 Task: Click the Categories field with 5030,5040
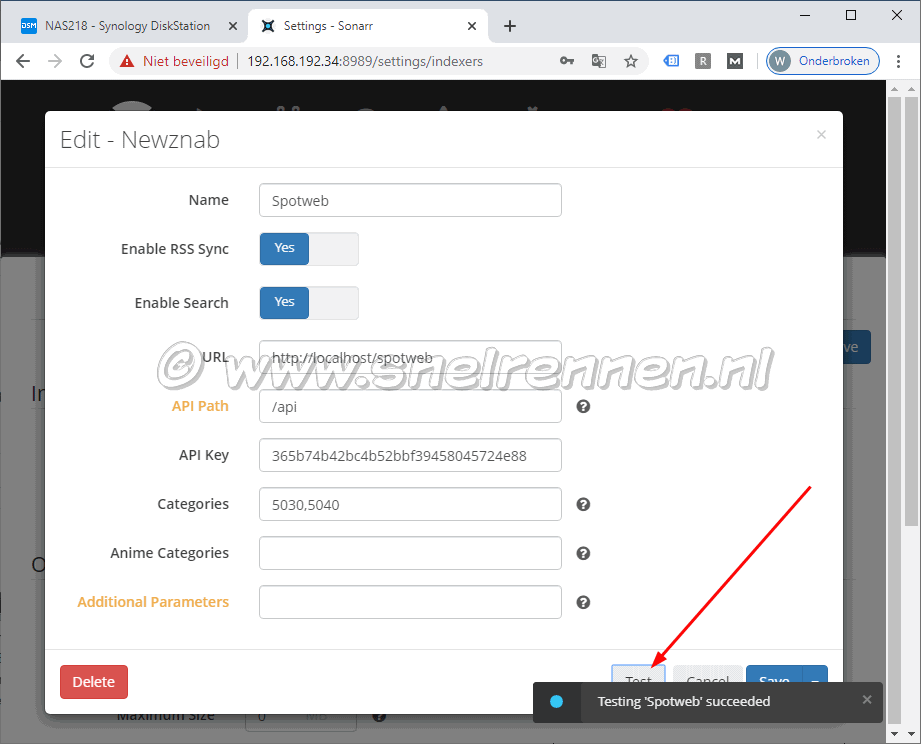click(x=410, y=504)
